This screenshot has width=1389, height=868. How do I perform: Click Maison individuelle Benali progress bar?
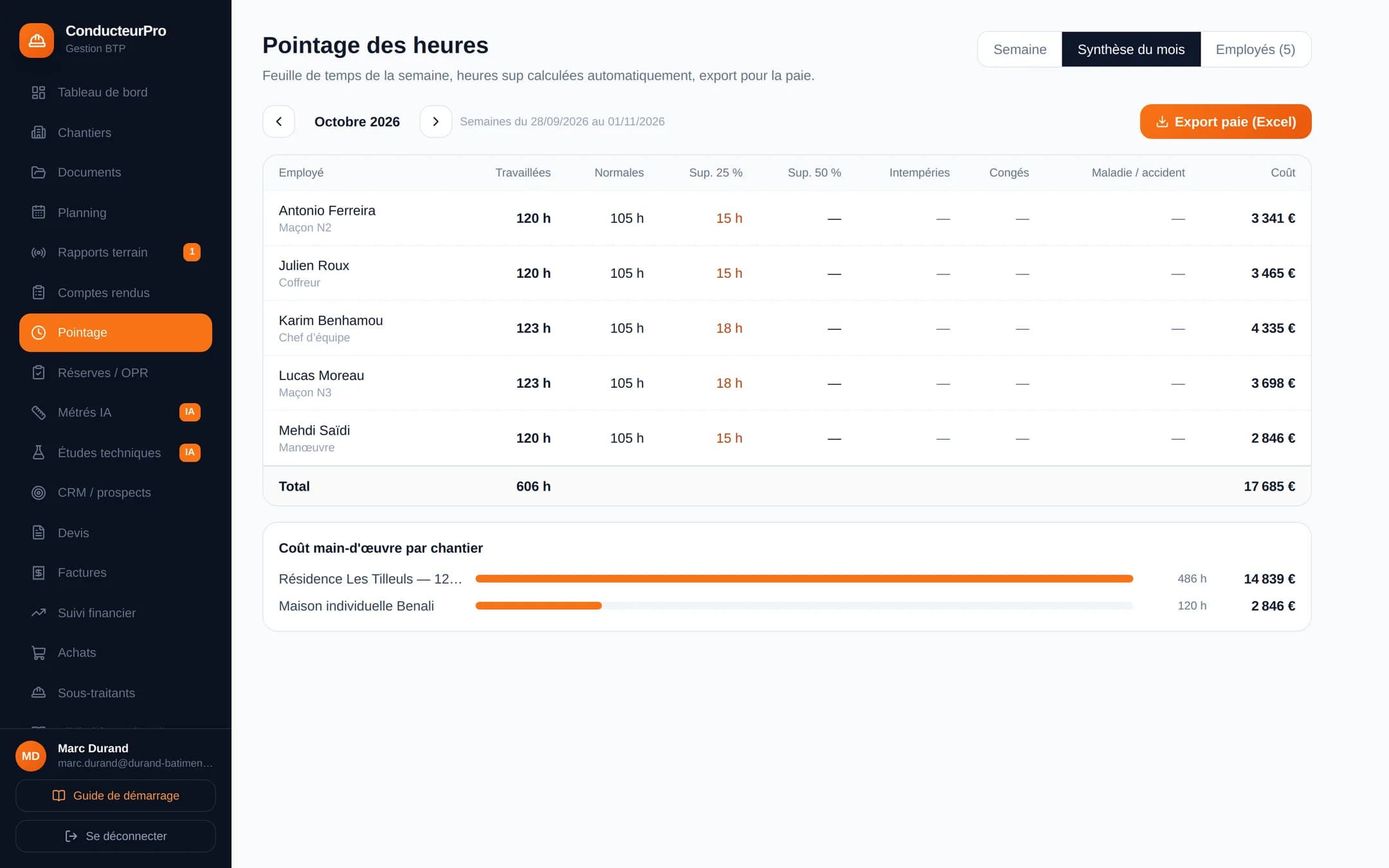coord(804,606)
